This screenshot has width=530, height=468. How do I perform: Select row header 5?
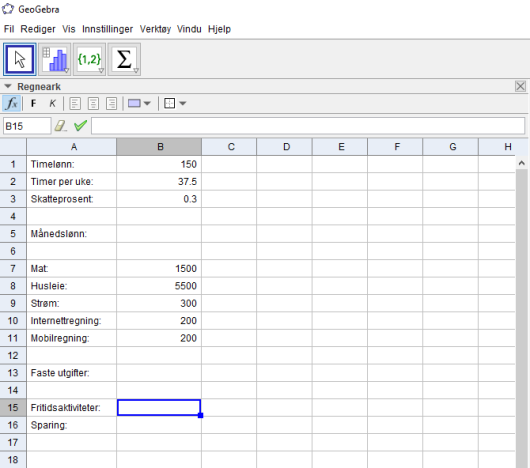pos(13,233)
